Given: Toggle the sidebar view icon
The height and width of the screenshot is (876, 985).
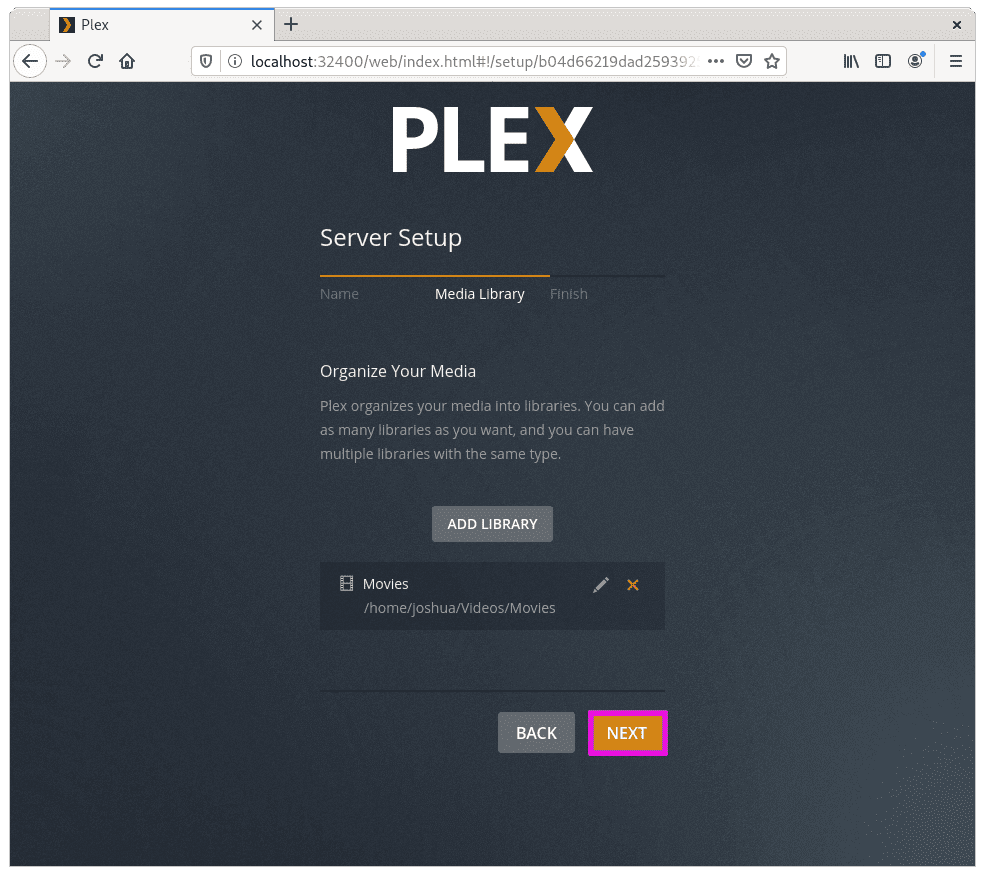Looking at the screenshot, I should [883, 61].
